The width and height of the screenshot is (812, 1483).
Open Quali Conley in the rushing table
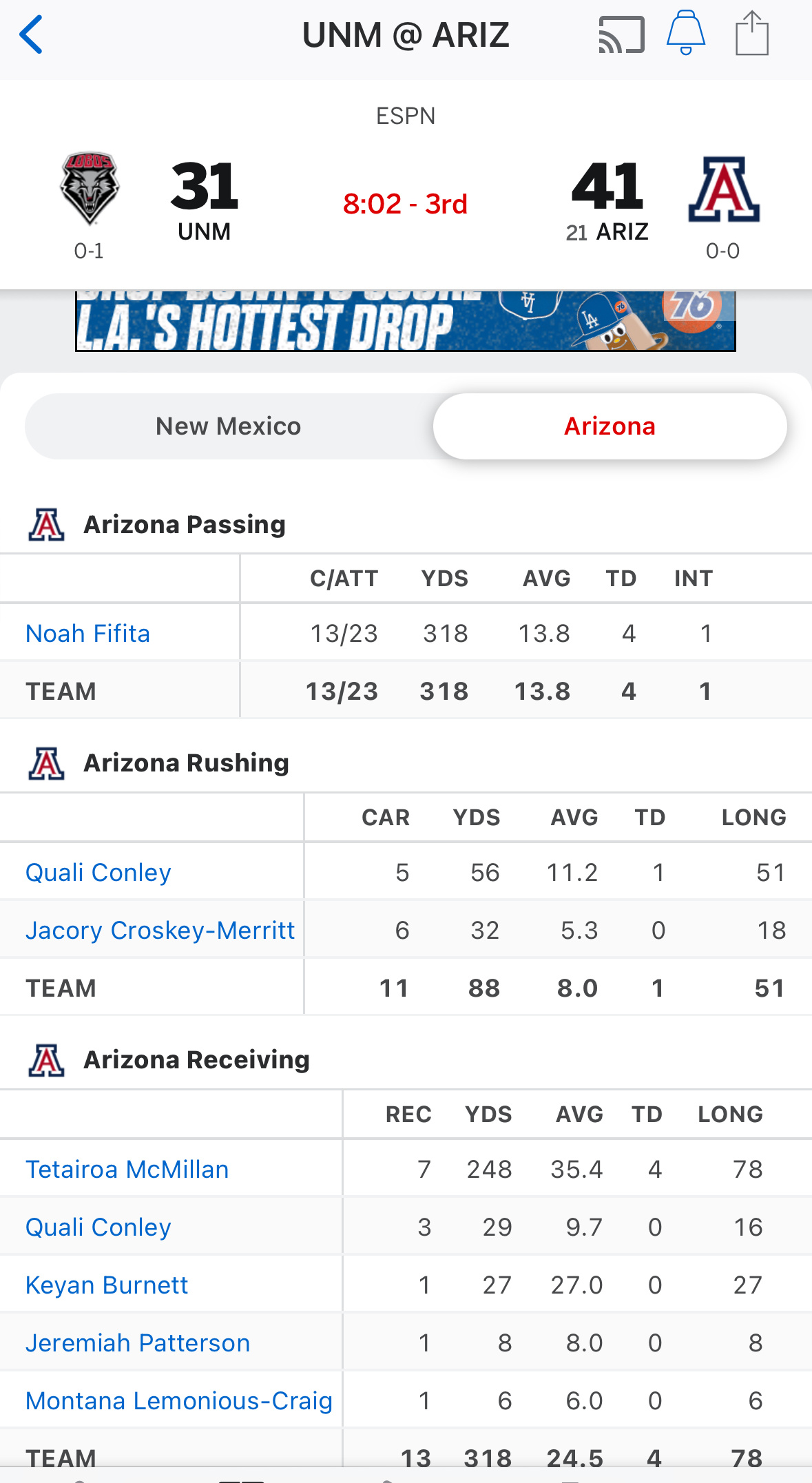pos(98,873)
